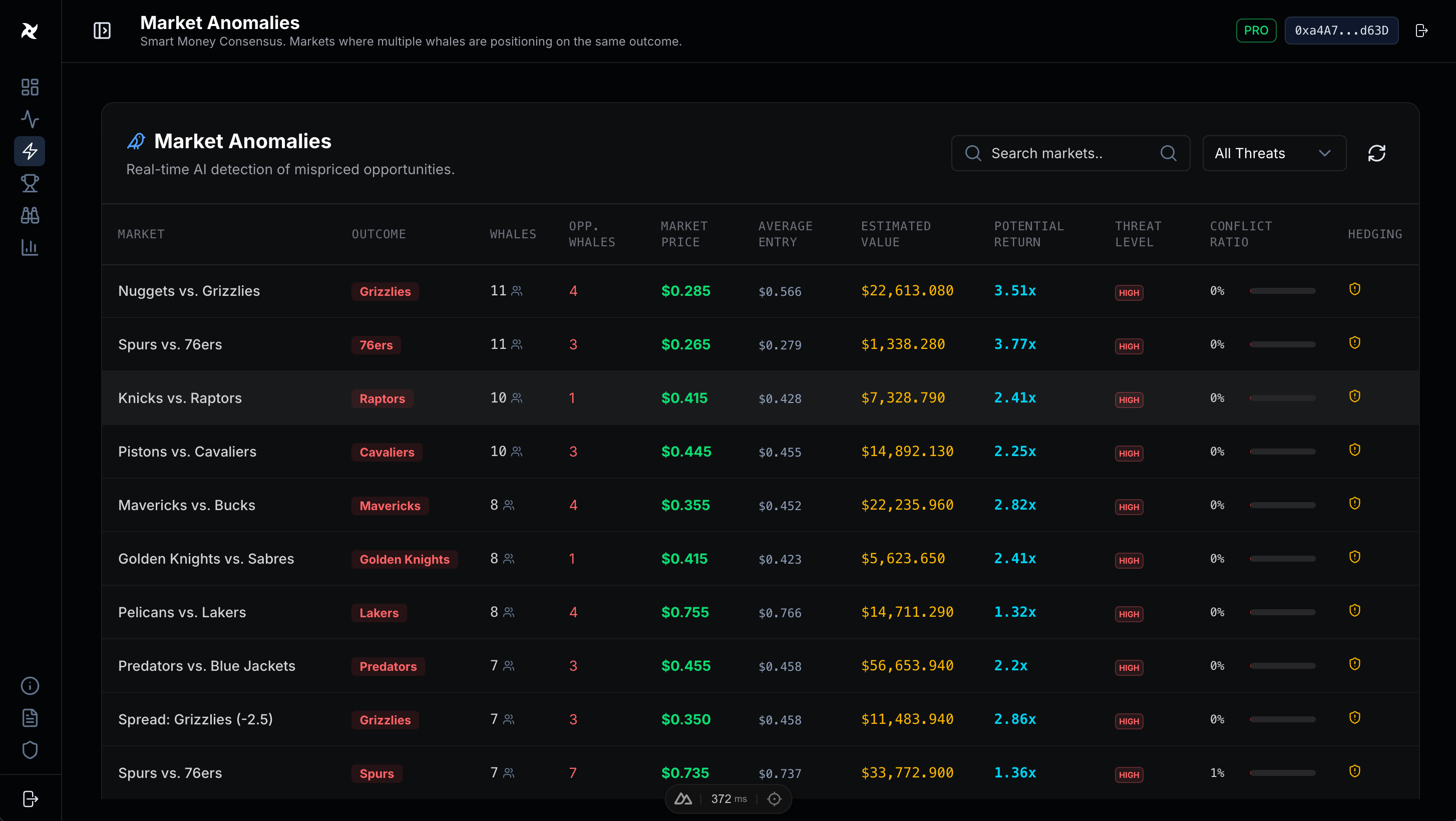The height and width of the screenshot is (821, 1456).
Task: Click the top-right sign out icon
Action: 1421,31
